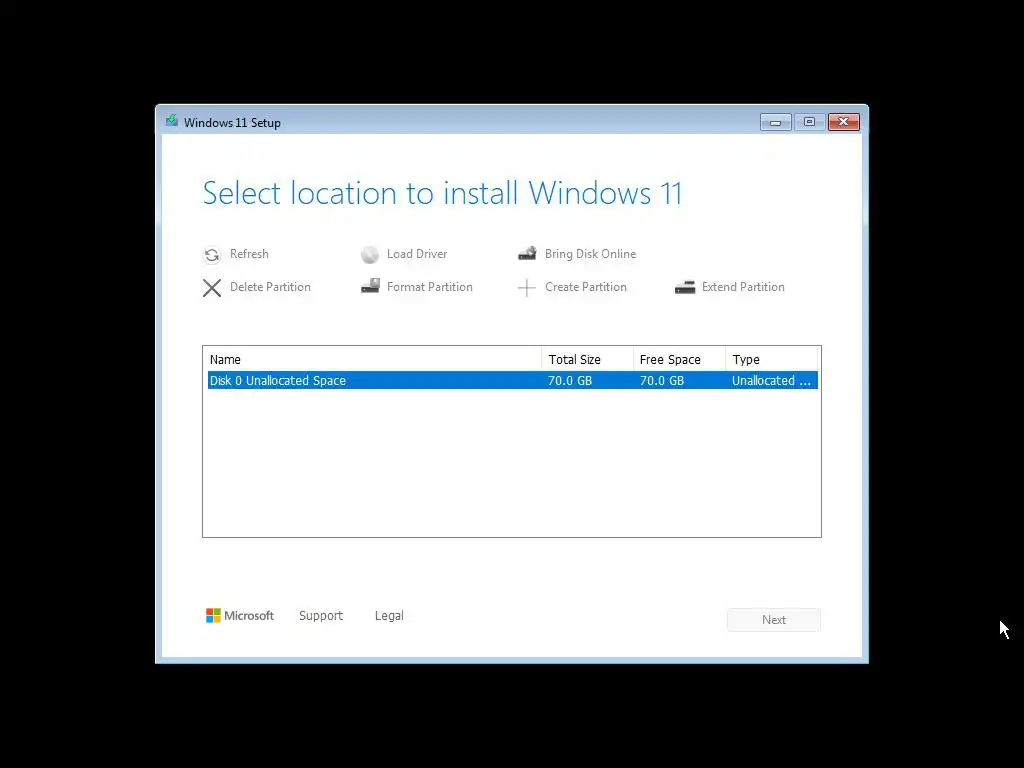Open the Legal link
The image size is (1024, 768).
[389, 616]
